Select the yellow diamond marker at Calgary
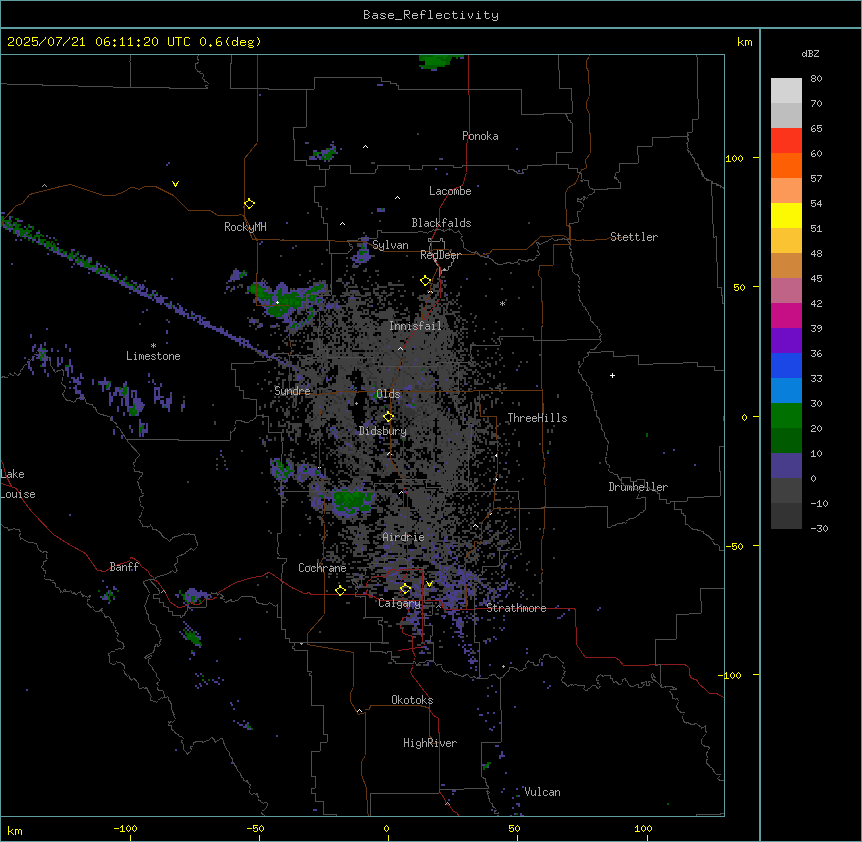This screenshot has height=842, width=862. (x=405, y=589)
